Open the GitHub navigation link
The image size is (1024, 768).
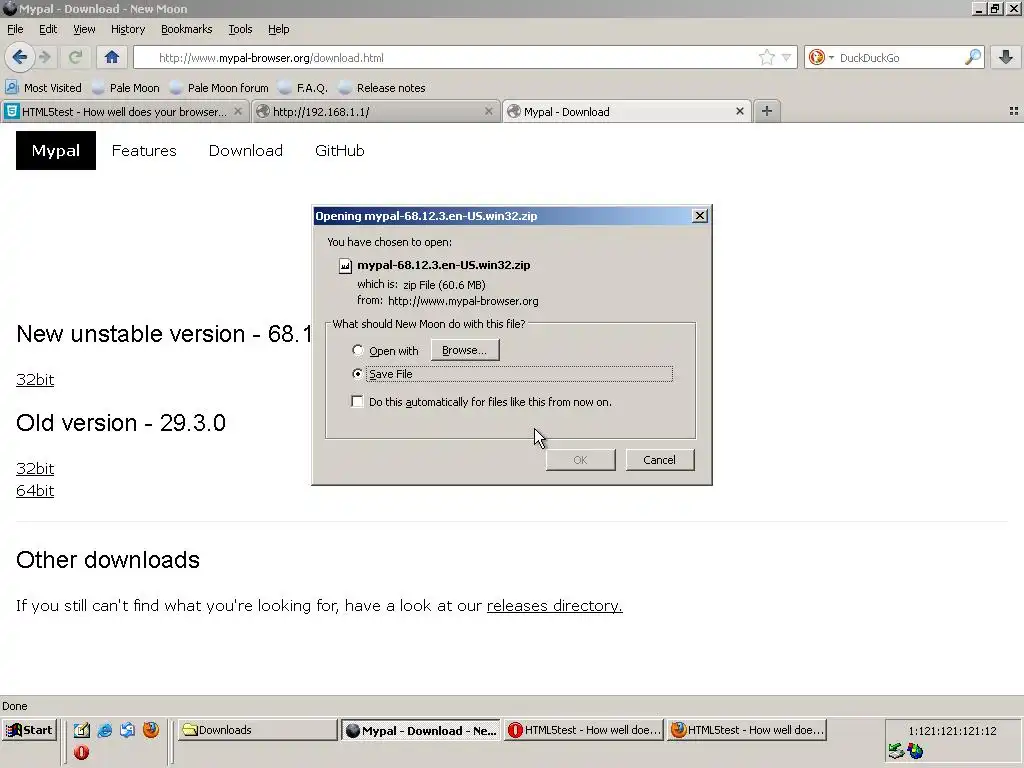(340, 151)
